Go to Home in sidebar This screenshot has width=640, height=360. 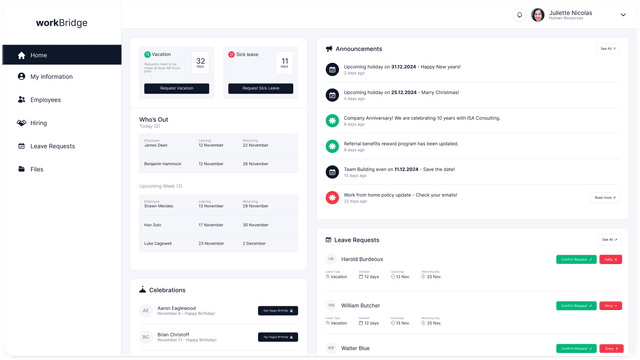coord(62,55)
